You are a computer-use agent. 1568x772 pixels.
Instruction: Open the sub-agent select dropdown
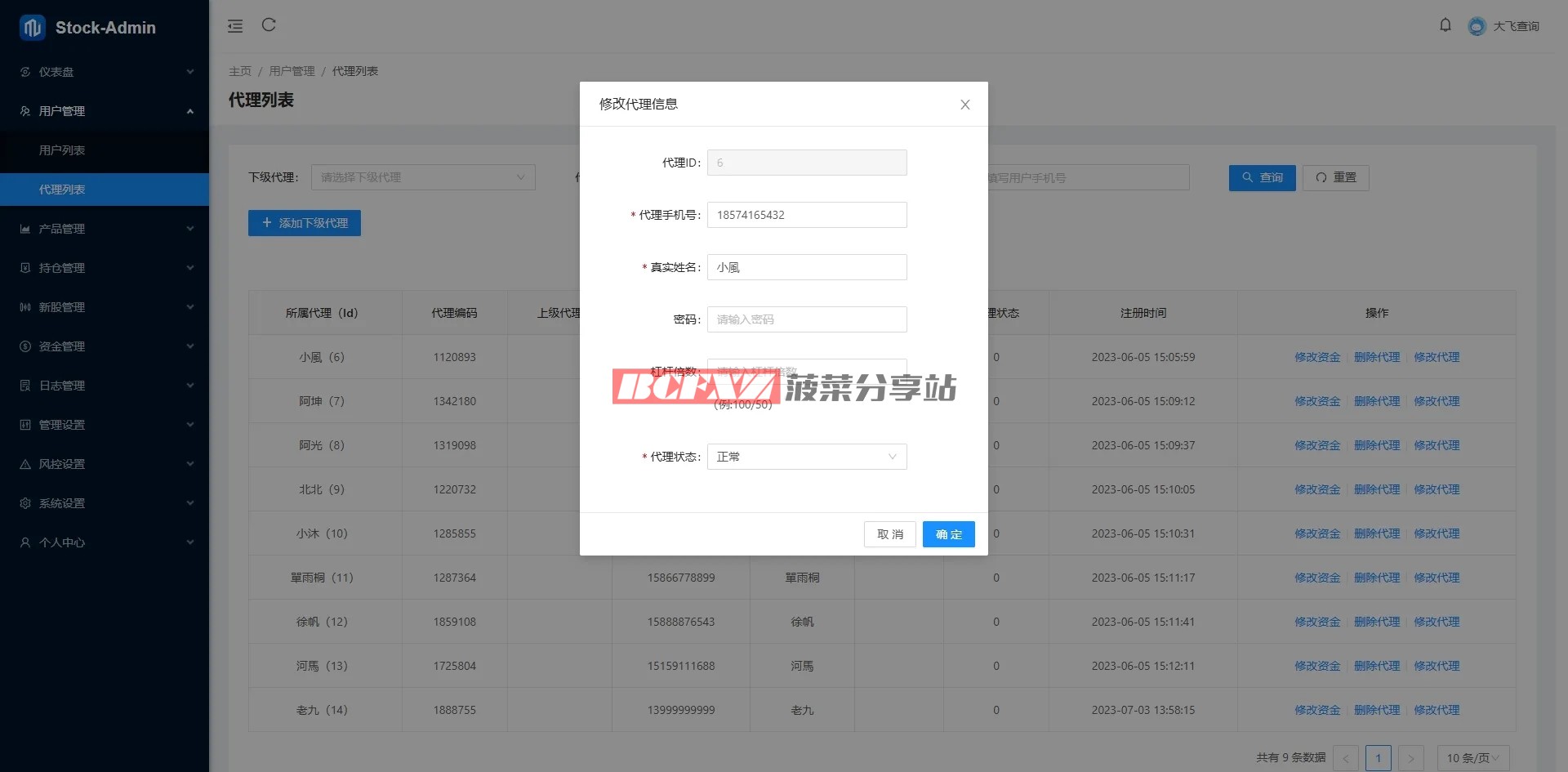423,177
